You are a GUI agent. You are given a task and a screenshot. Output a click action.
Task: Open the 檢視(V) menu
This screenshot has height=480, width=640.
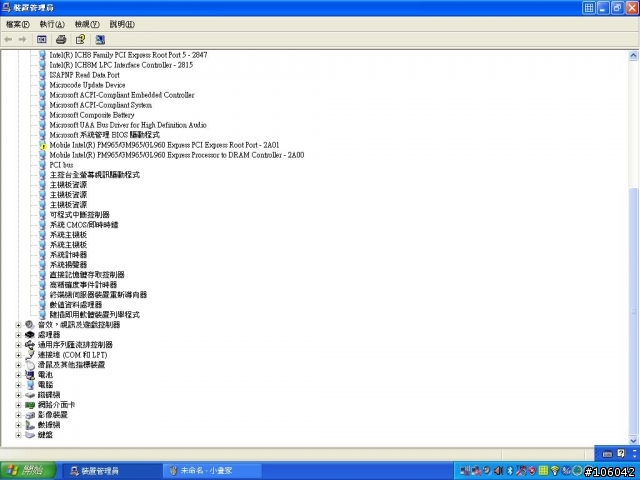(x=87, y=24)
